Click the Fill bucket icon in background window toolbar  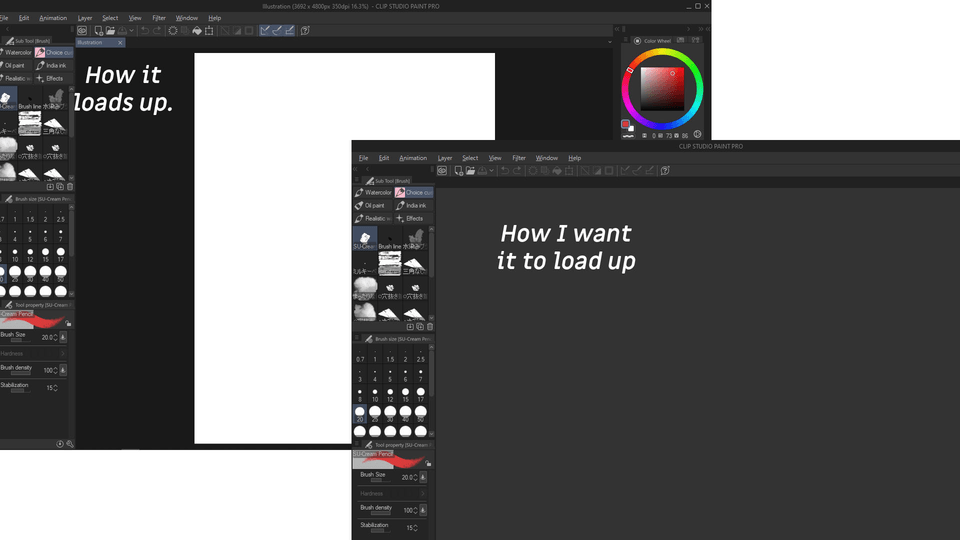pyautogui.click(x=196, y=31)
